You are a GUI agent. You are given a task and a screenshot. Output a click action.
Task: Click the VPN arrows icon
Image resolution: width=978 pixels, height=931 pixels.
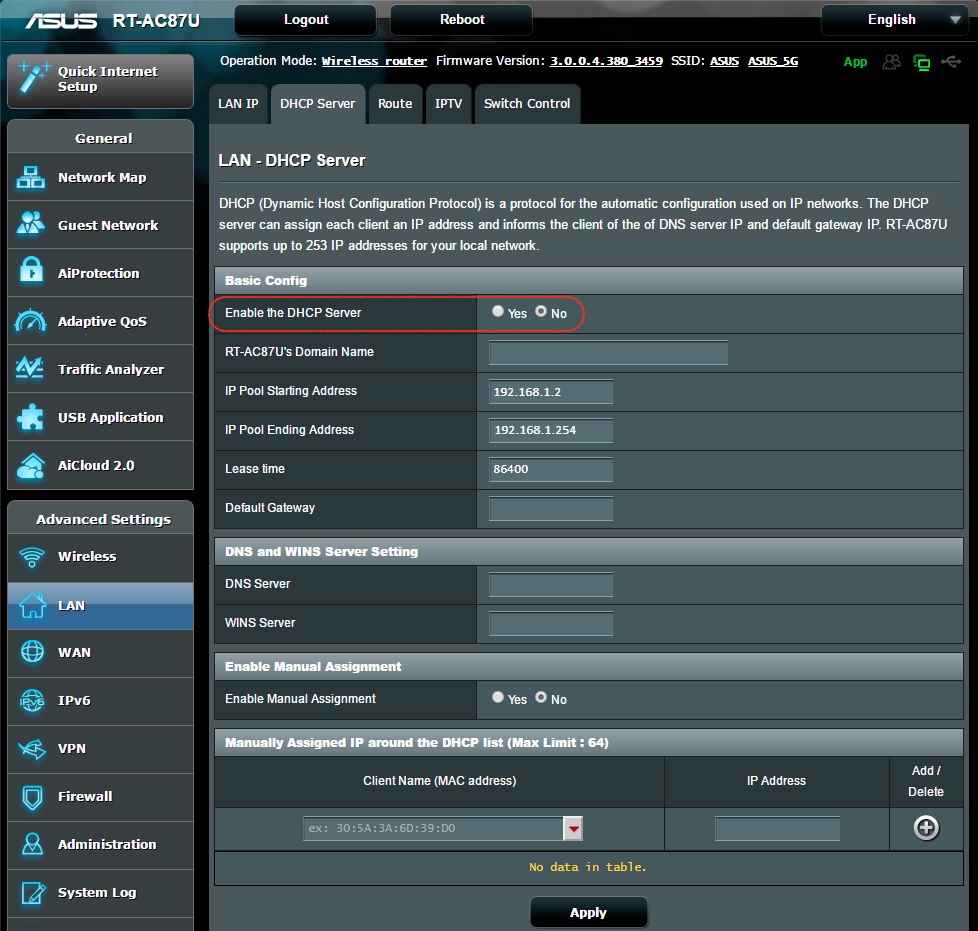pyautogui.click(x=32, y=748)
